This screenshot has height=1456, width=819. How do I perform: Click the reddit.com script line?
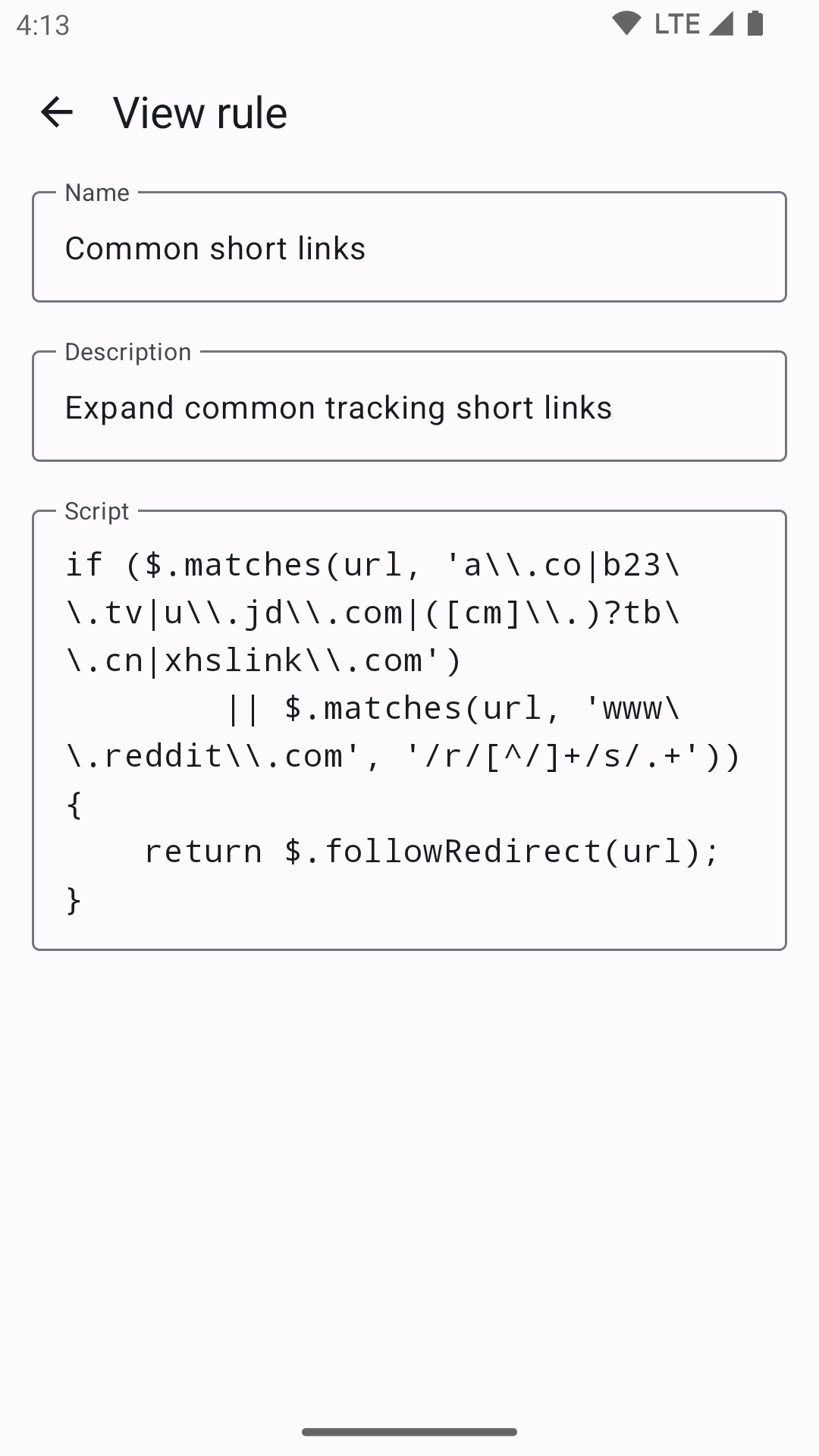[x=403, y=756]
